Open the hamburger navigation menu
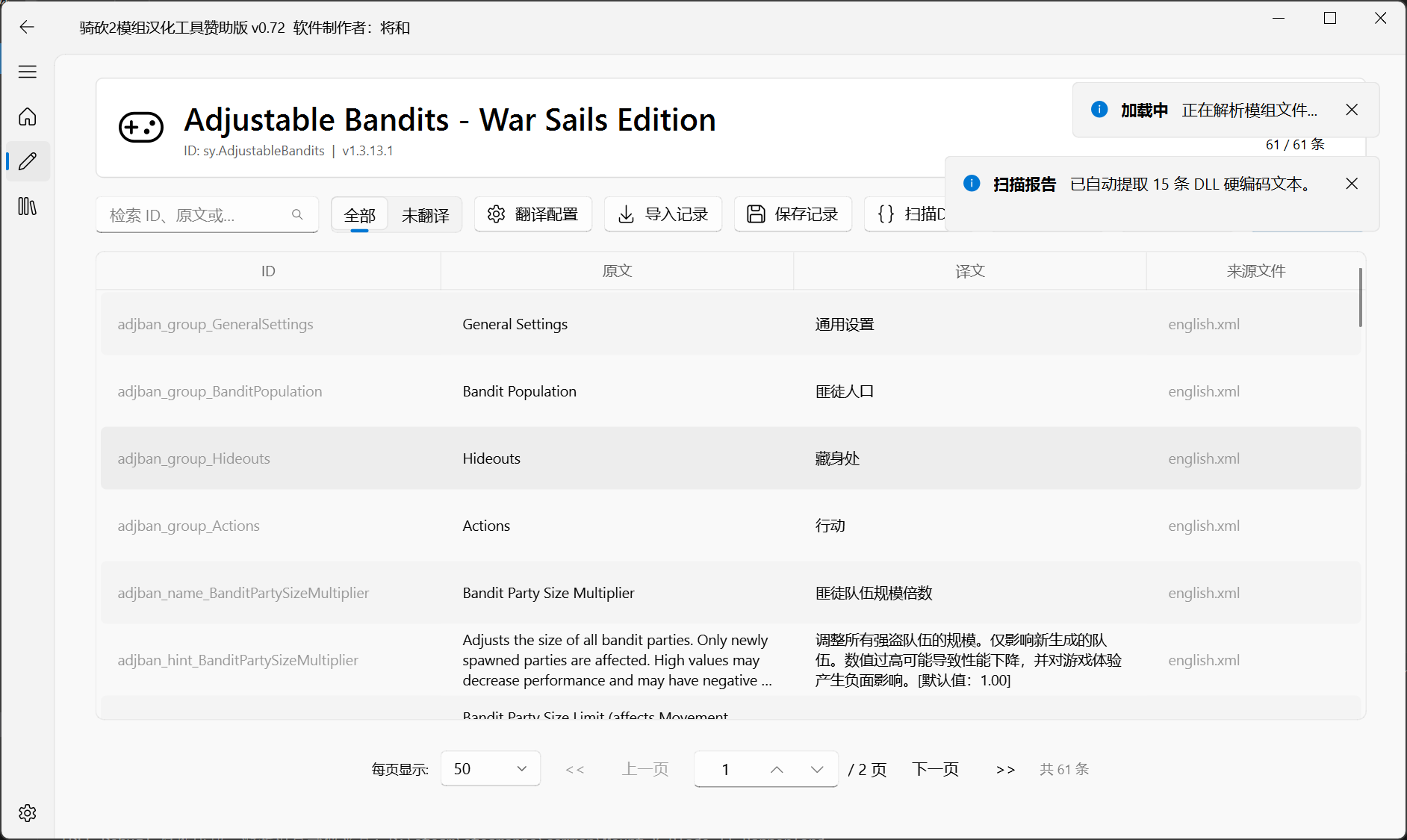Screen dimensions: 1407x840 28,72
